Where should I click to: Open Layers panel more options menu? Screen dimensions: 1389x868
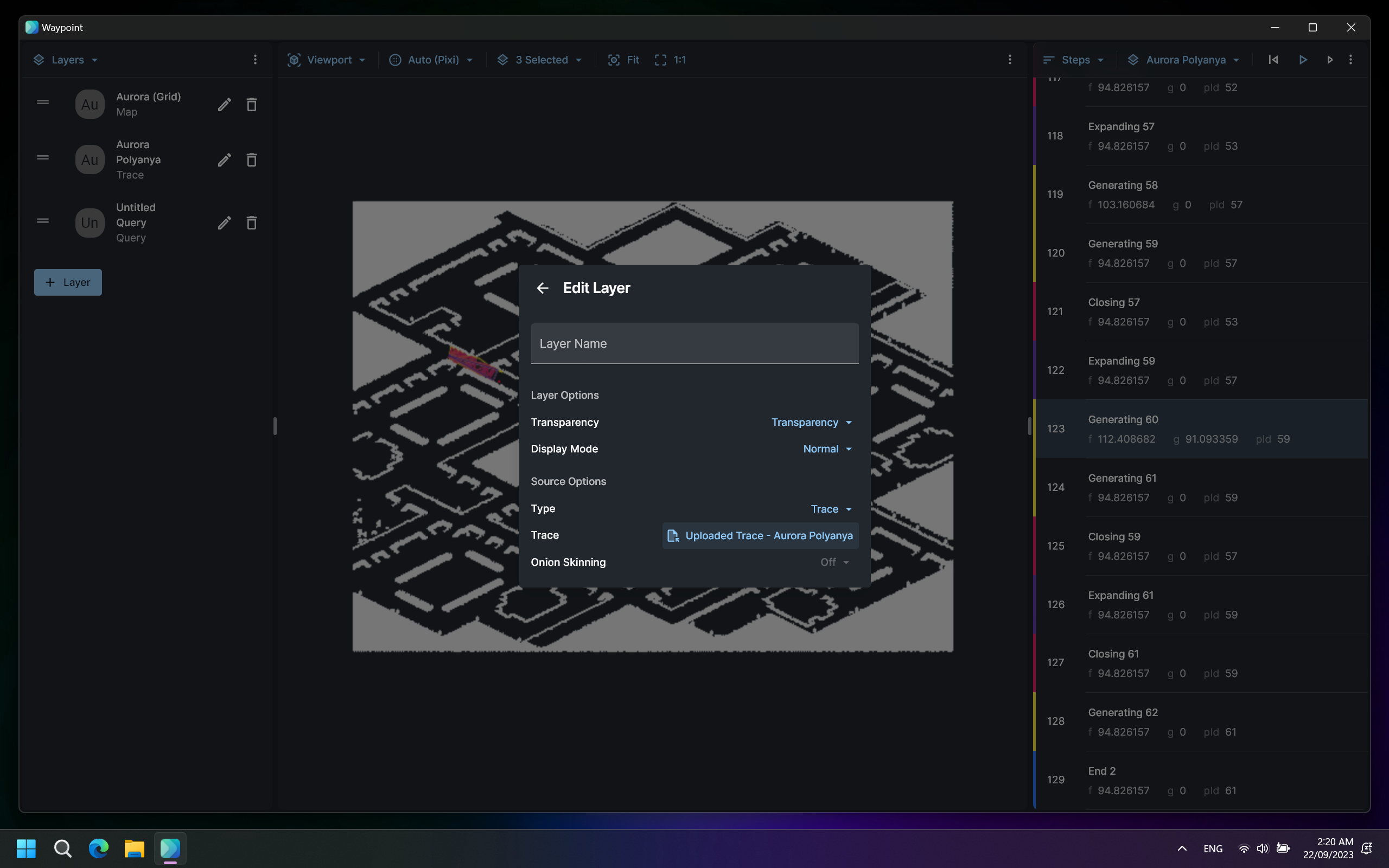tap(256, 60)
